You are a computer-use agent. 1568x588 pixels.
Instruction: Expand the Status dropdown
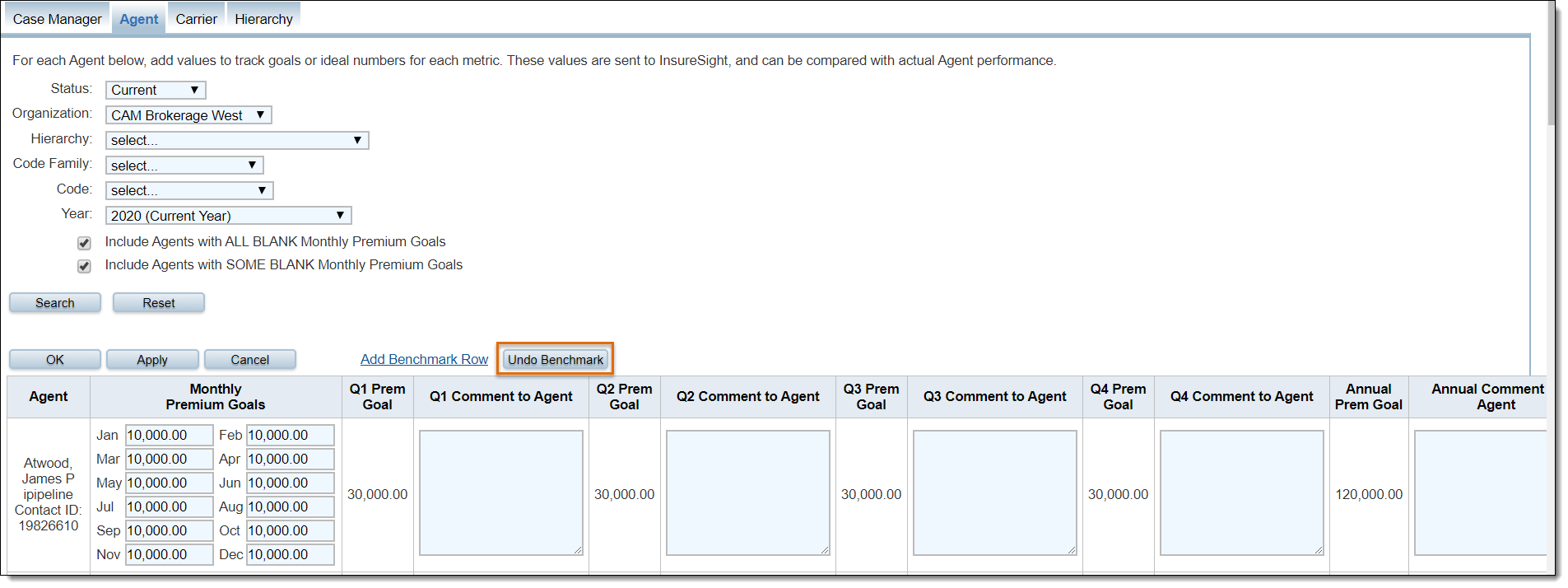(156, 90)
